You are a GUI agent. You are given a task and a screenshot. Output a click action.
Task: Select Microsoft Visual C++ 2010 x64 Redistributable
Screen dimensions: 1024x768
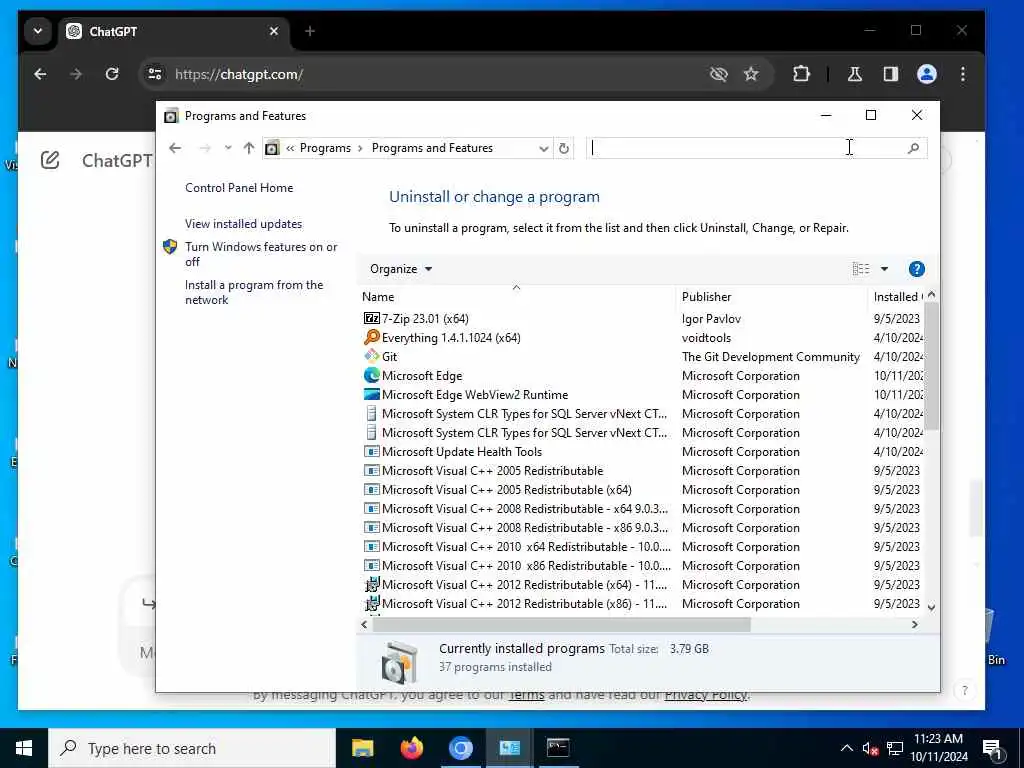pyautogui.click(x=526, y=547)
